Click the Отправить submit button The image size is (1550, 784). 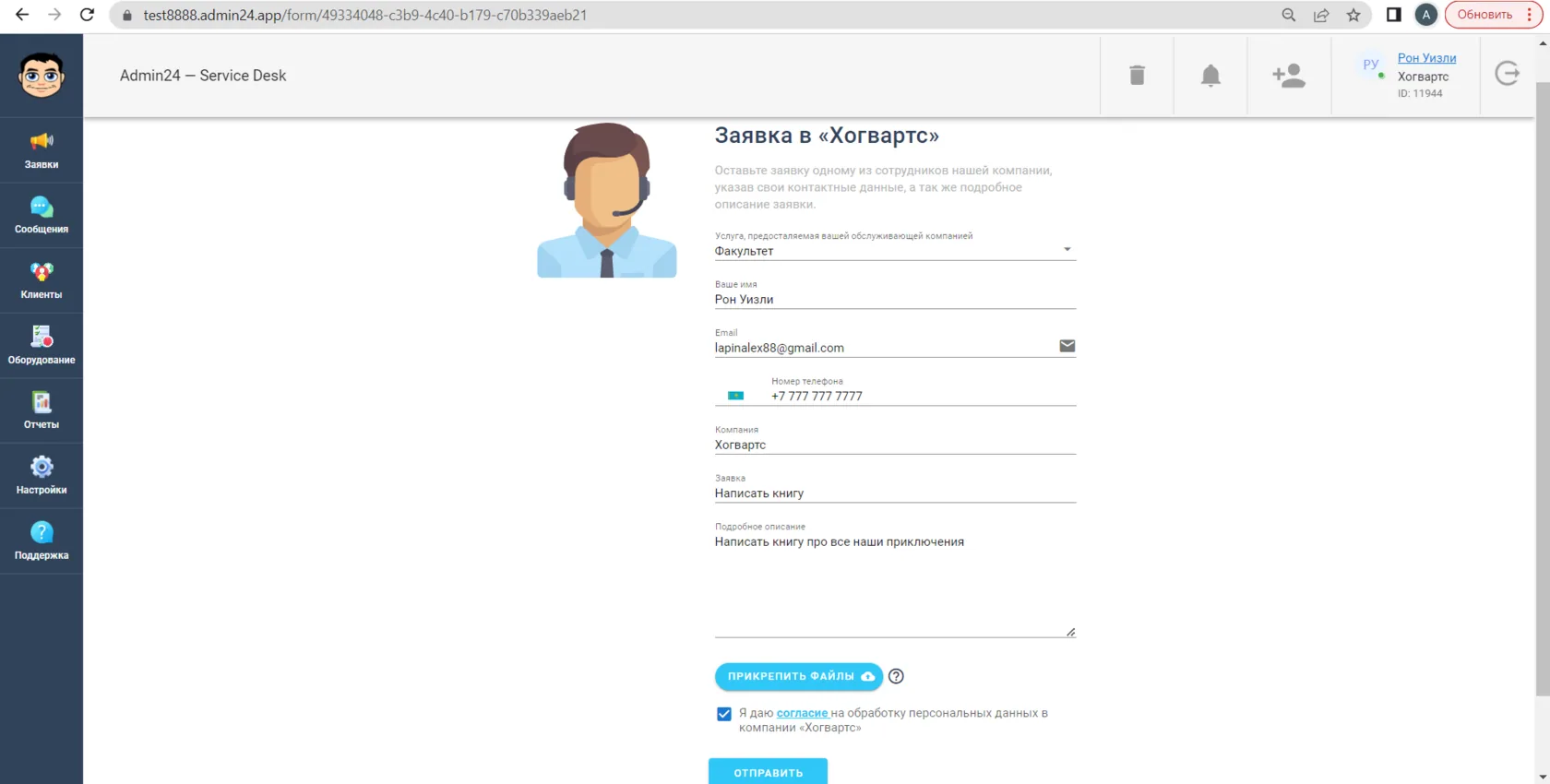point(768,772)
